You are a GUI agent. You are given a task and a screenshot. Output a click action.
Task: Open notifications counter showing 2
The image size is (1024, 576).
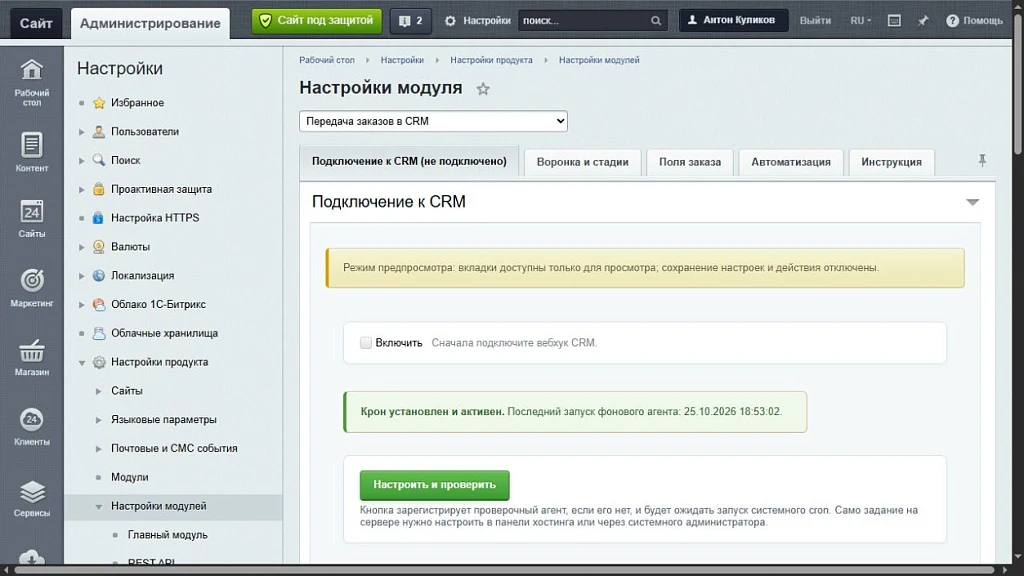[x=410, y=21]
